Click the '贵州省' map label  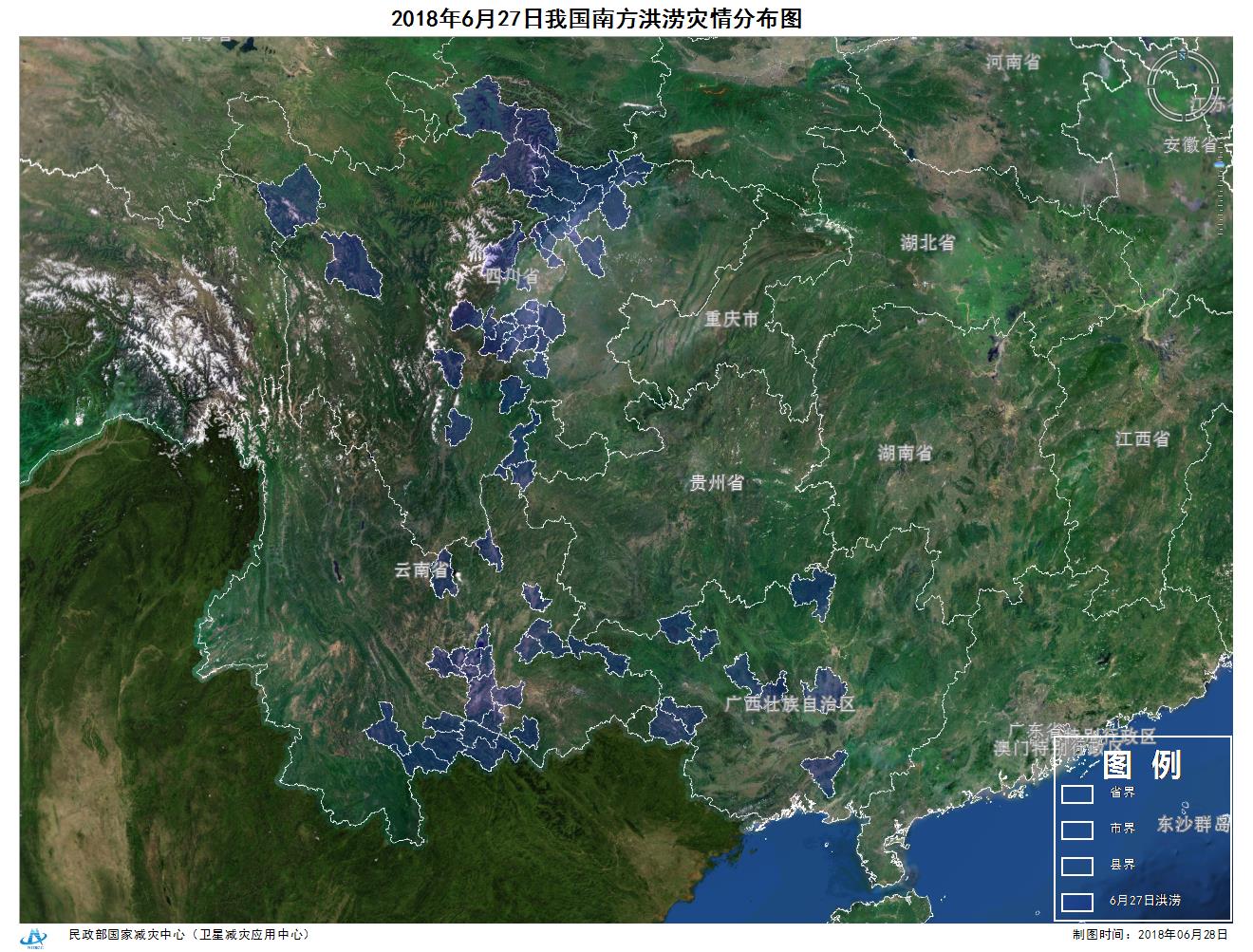717,483
